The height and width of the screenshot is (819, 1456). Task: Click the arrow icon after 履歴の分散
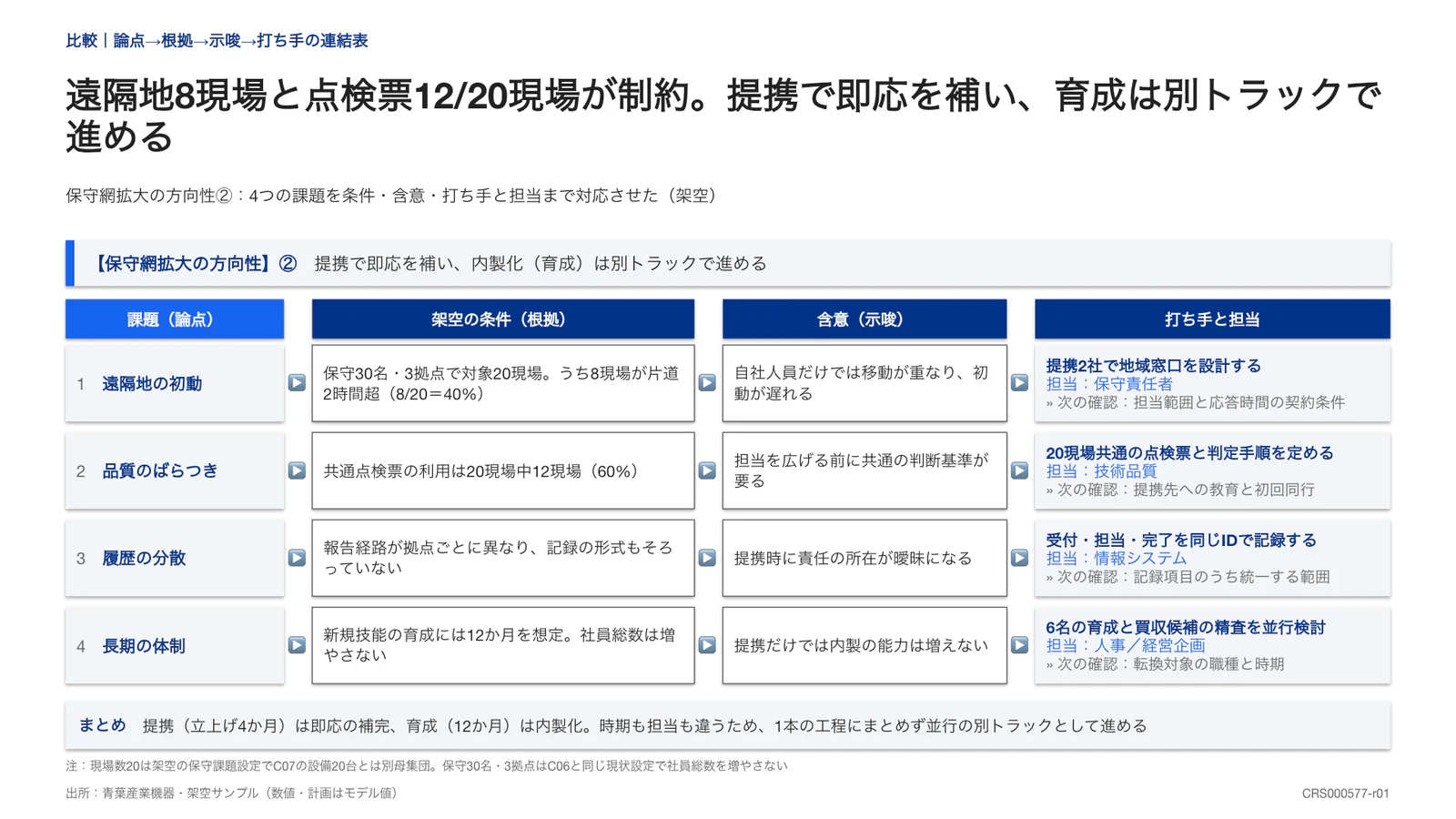tap(297, 558)
